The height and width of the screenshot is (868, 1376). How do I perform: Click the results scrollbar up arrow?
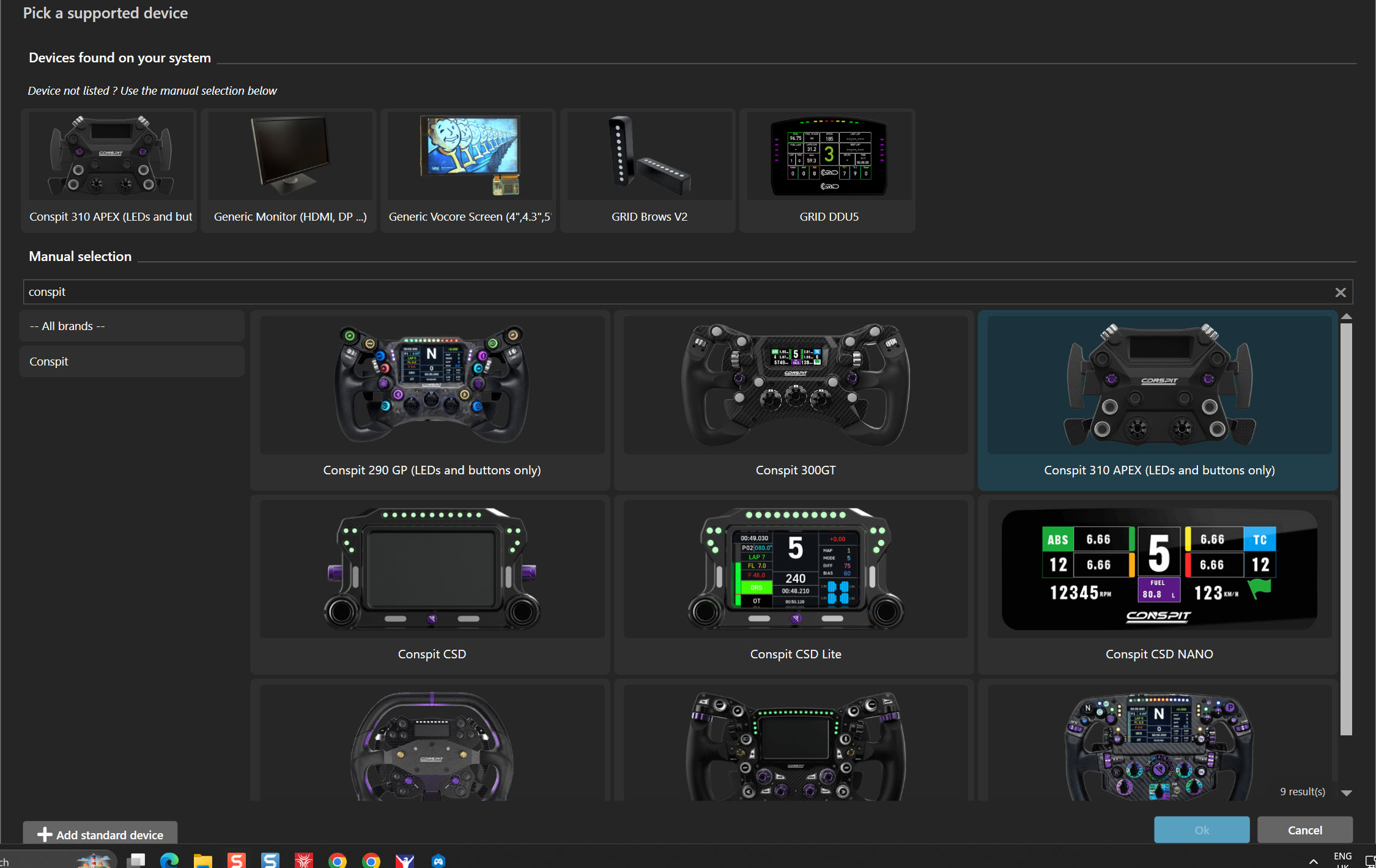tap(1346, 317)
